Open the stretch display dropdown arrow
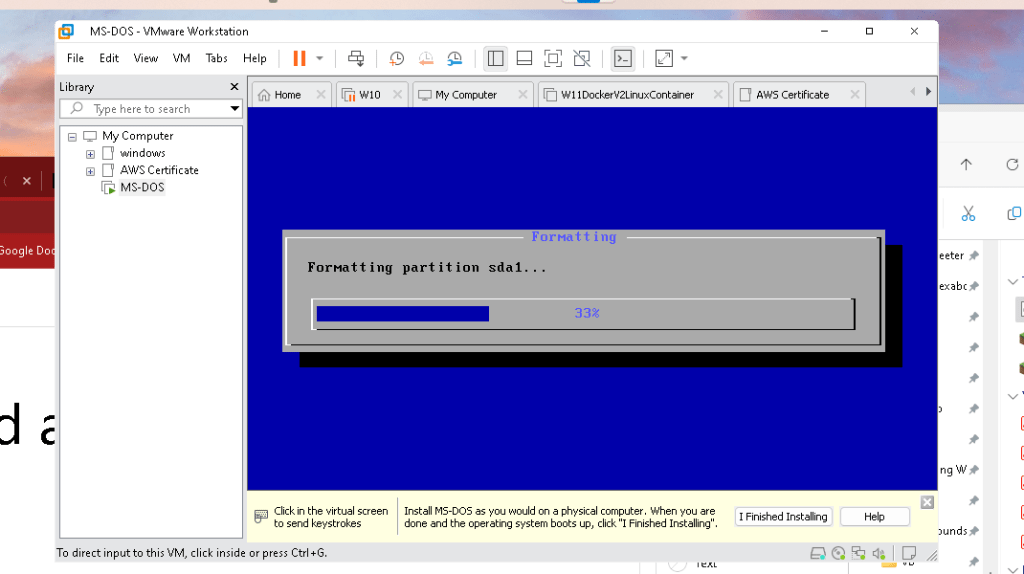The image size is (1024, 574). pyautogui.click(x=684, y=58)
